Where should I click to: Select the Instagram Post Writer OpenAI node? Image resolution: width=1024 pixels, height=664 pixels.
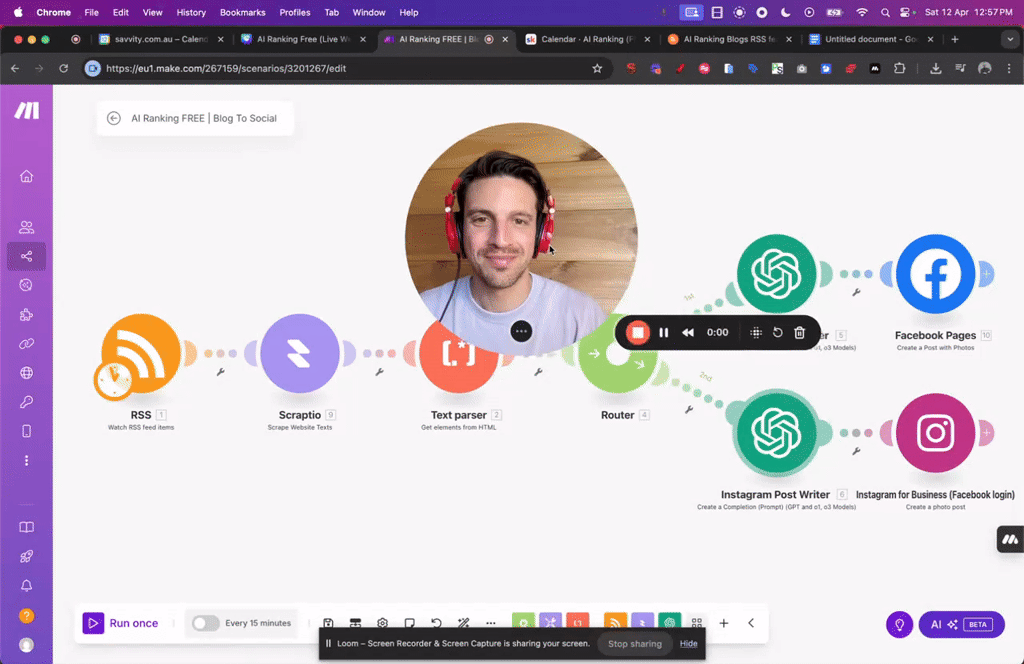(x=776, y=432)
